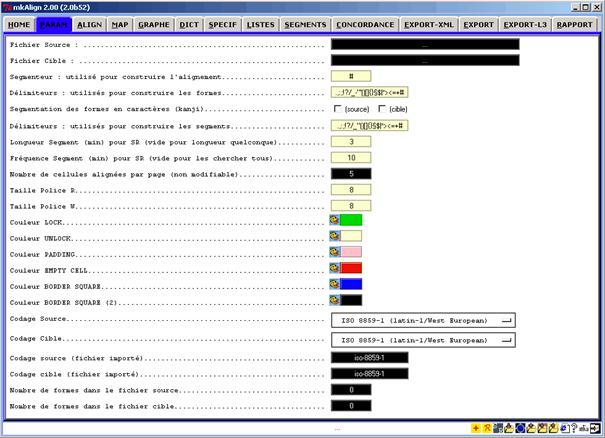Open the Codage Cible encoding dropdown
This screenshot has height=438, width=605.
[x=423, y=340]
